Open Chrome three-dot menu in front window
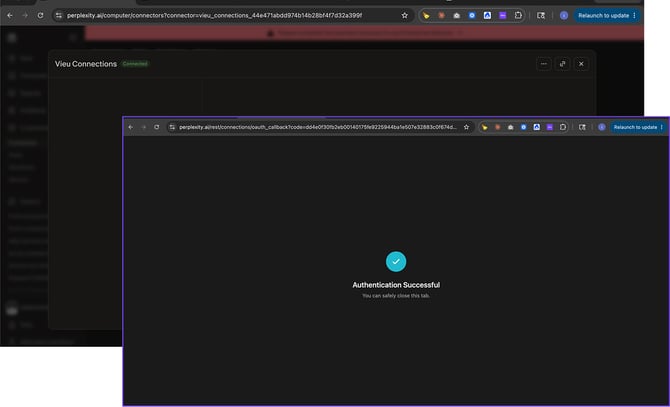The height and width of the screenshot is (407, 670). [661, 127]
